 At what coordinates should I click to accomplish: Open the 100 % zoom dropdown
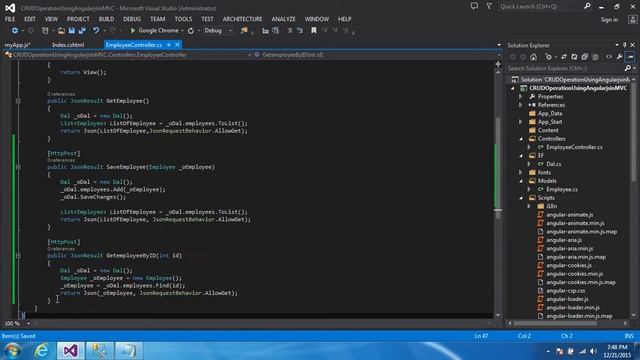point(28,323)
